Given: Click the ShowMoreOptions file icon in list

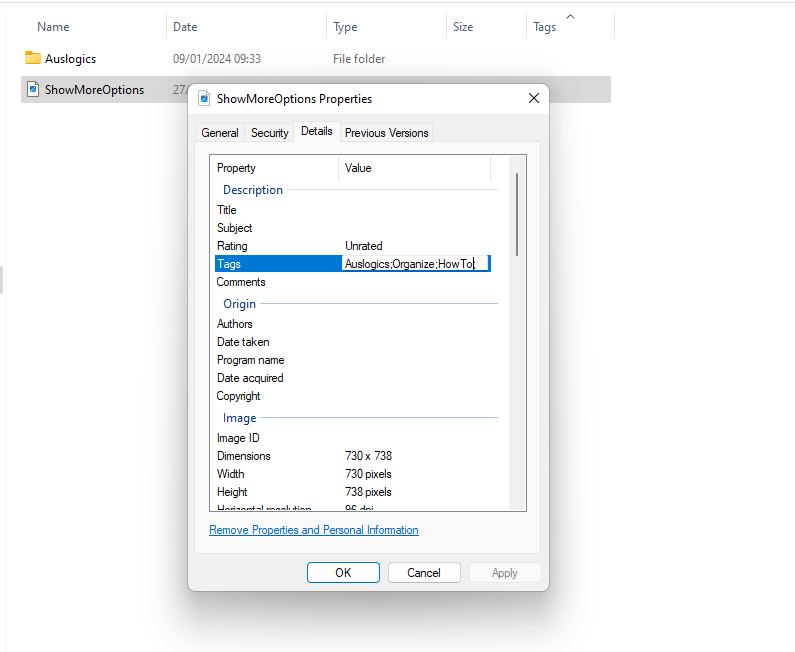Looking at the screenshot, I should pyautogui.click(x=33, y=90).
